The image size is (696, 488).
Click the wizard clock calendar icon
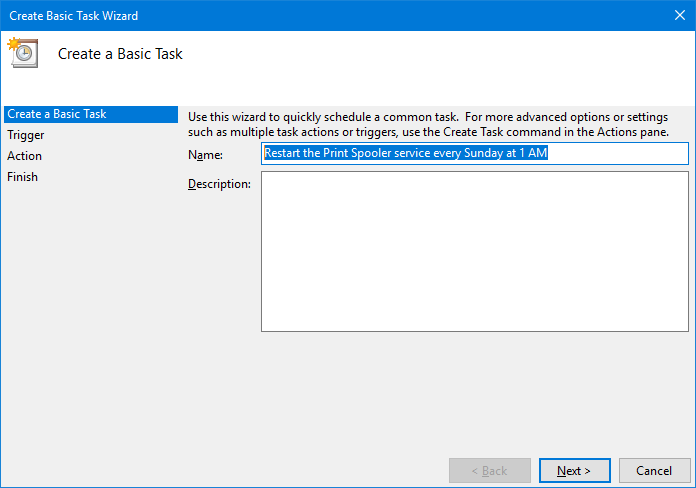[x=23, y=52]
